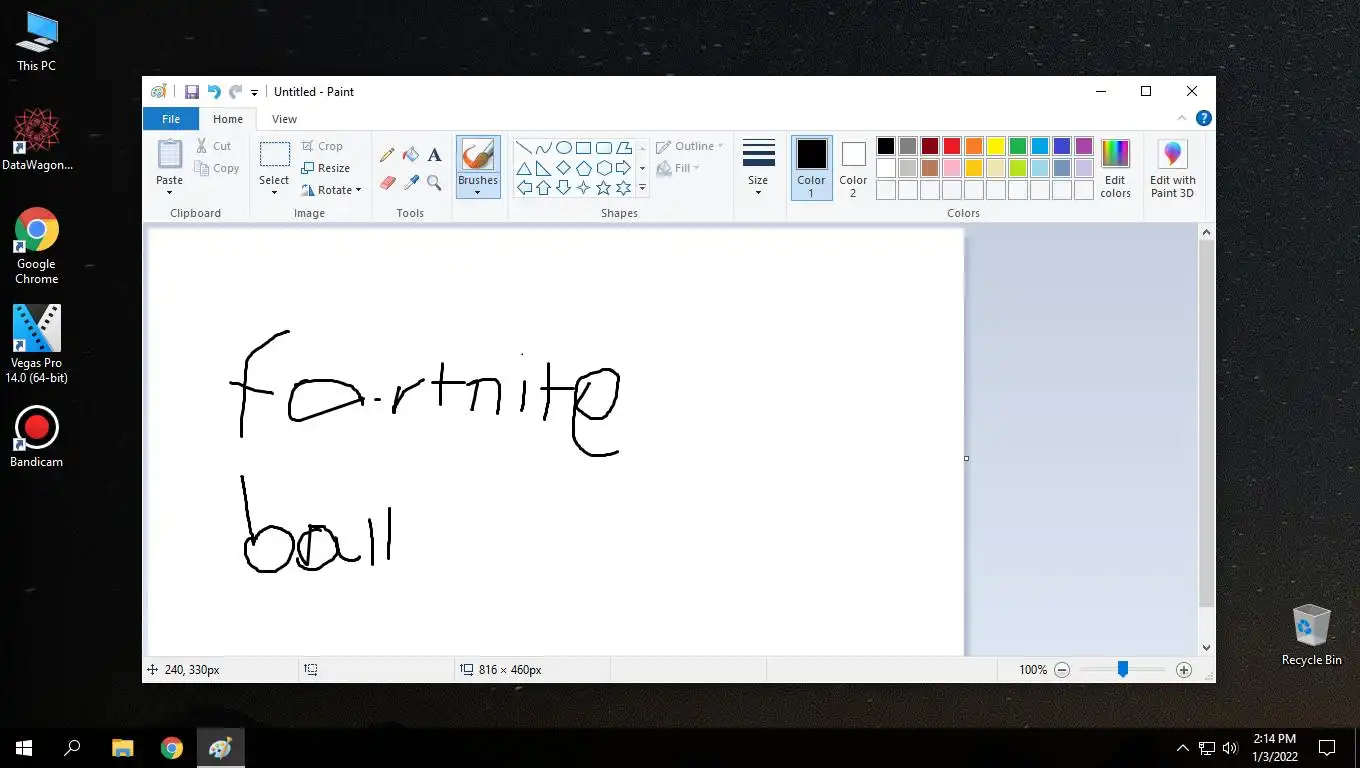
Task: Choose the Rounded rectangle shape
Action: pyautogui.click(x=604, y=148)
